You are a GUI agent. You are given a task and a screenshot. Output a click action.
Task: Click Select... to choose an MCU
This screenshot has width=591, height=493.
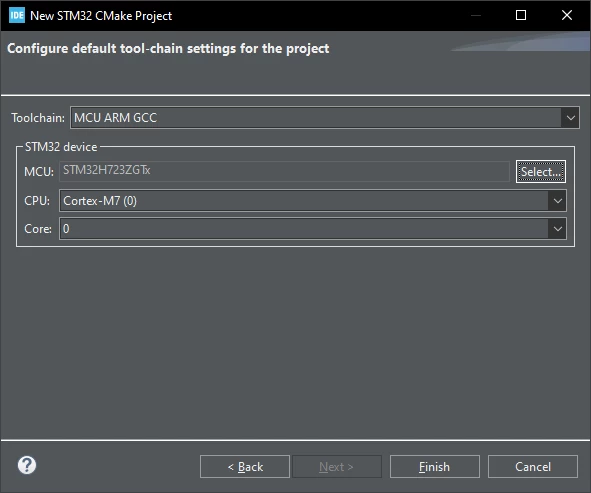[x=540, y=172]
